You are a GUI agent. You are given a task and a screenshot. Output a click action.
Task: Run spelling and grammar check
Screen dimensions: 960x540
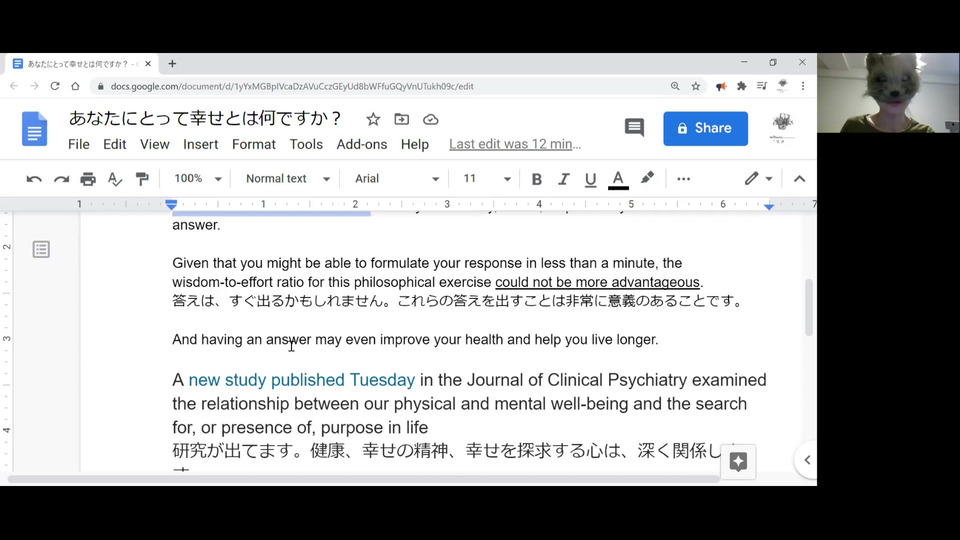[x=114, y=179]
